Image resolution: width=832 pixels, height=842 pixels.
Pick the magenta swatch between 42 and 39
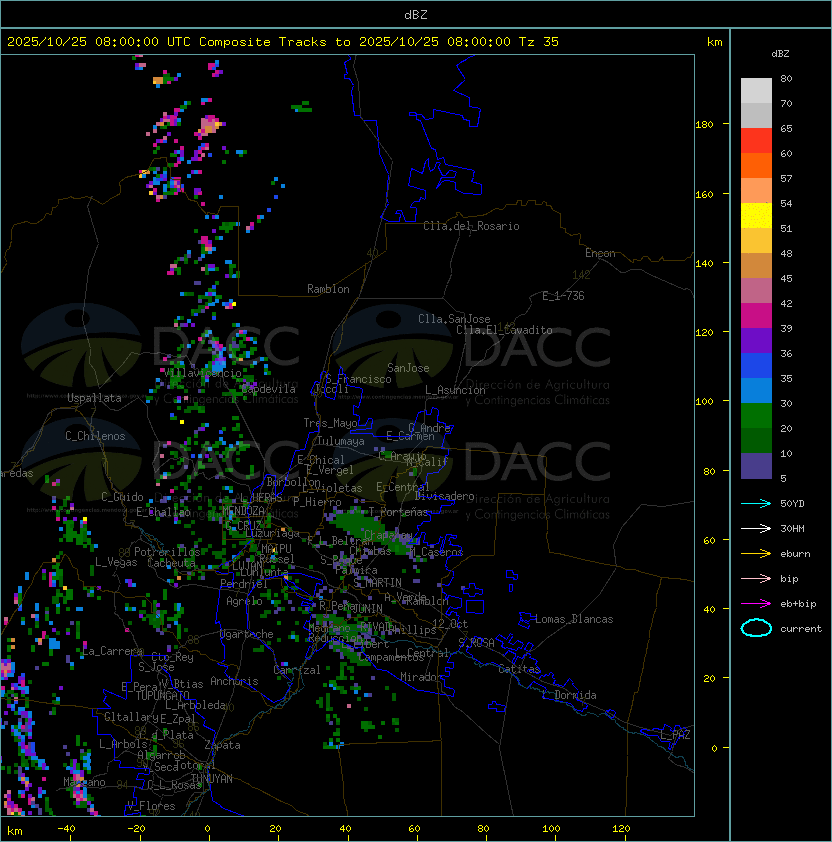pyautogui.click(x=756, y=315)
